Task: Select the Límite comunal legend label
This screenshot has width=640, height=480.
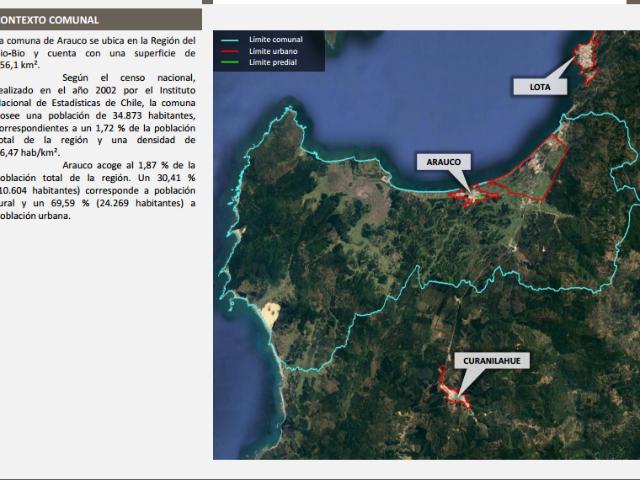Action: (275, 39)
